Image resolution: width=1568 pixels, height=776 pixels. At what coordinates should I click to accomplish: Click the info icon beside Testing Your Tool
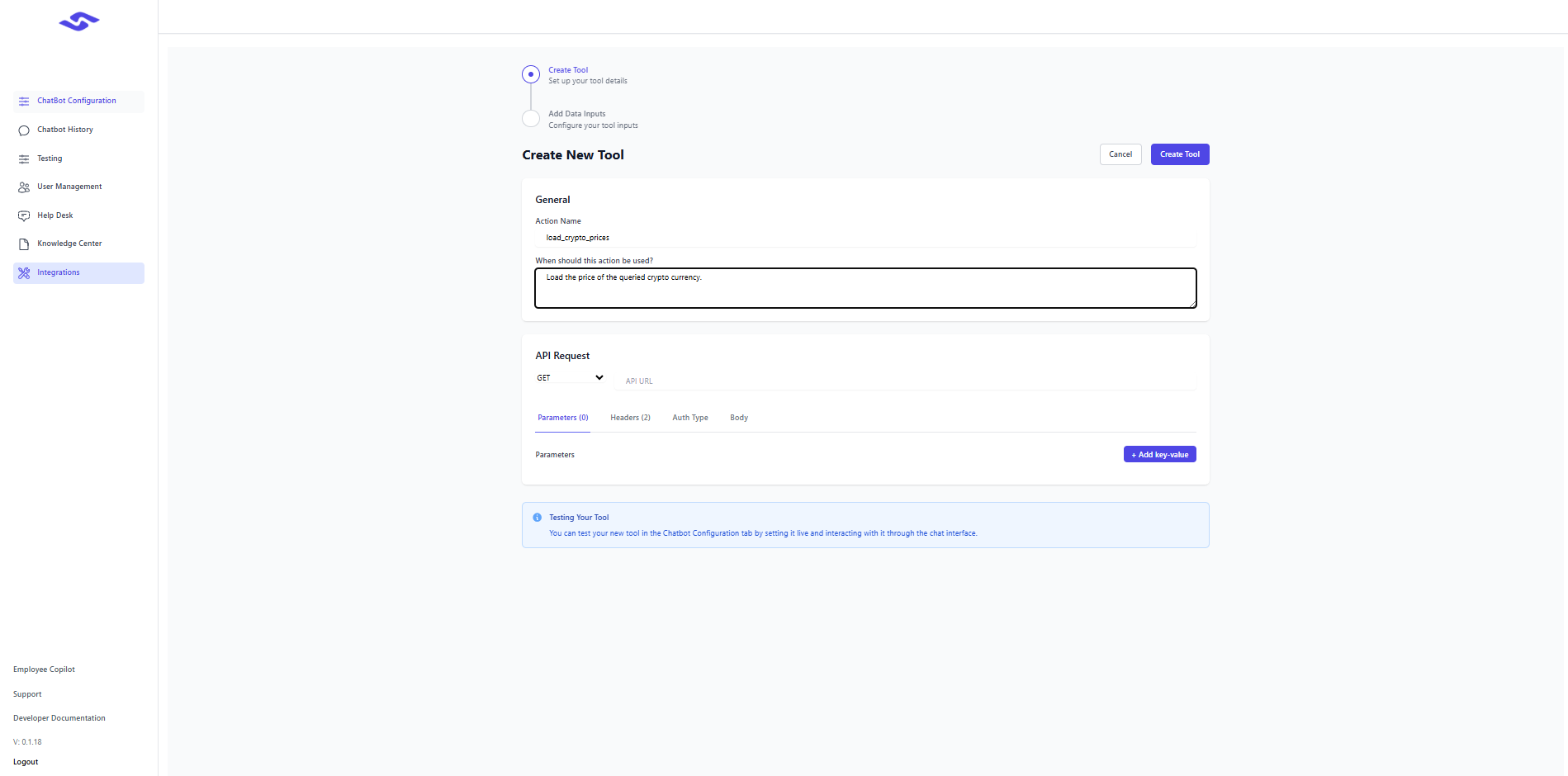[538, 518]
